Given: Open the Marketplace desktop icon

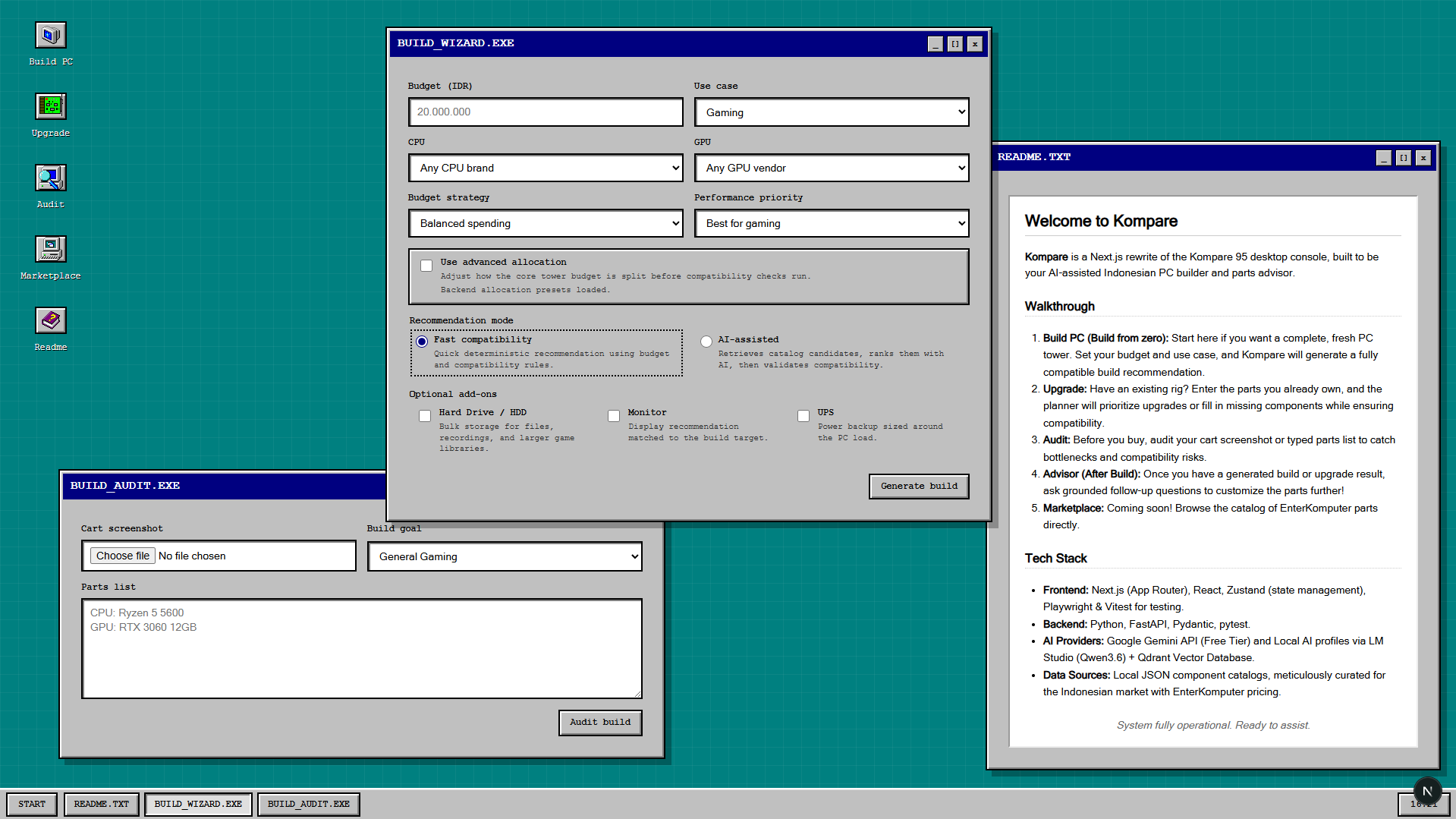Looking at the screenshot, I should [51, 258].
